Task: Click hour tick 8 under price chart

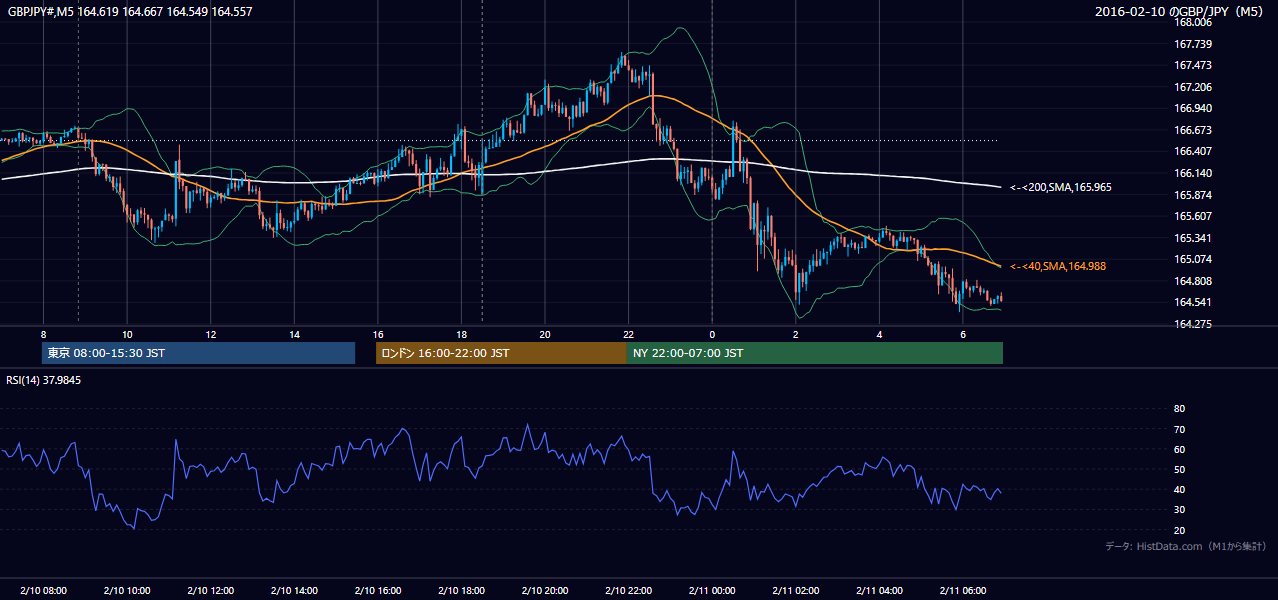Action: click(x=43, y=334)
